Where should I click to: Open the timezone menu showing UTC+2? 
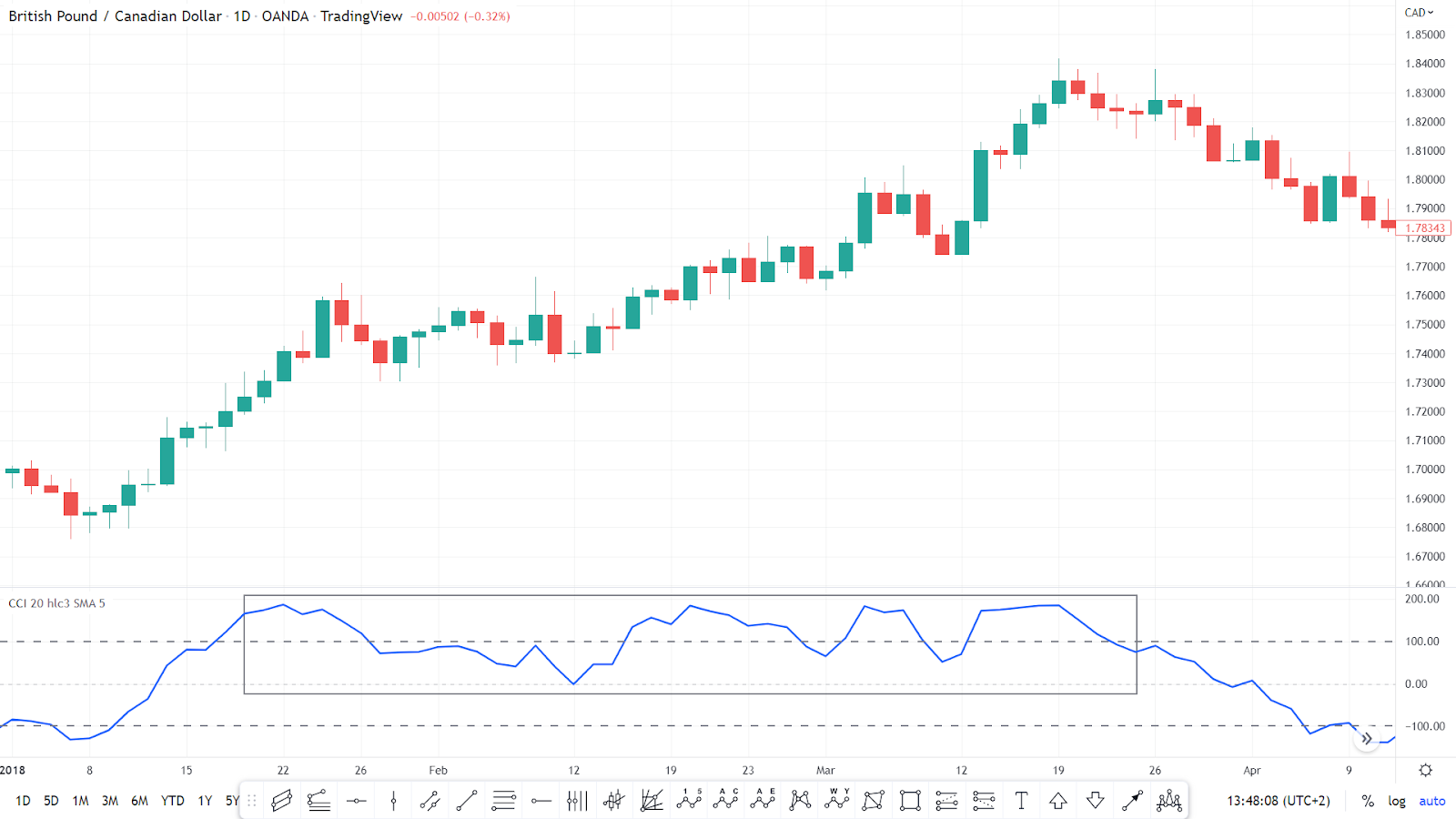1279,801
